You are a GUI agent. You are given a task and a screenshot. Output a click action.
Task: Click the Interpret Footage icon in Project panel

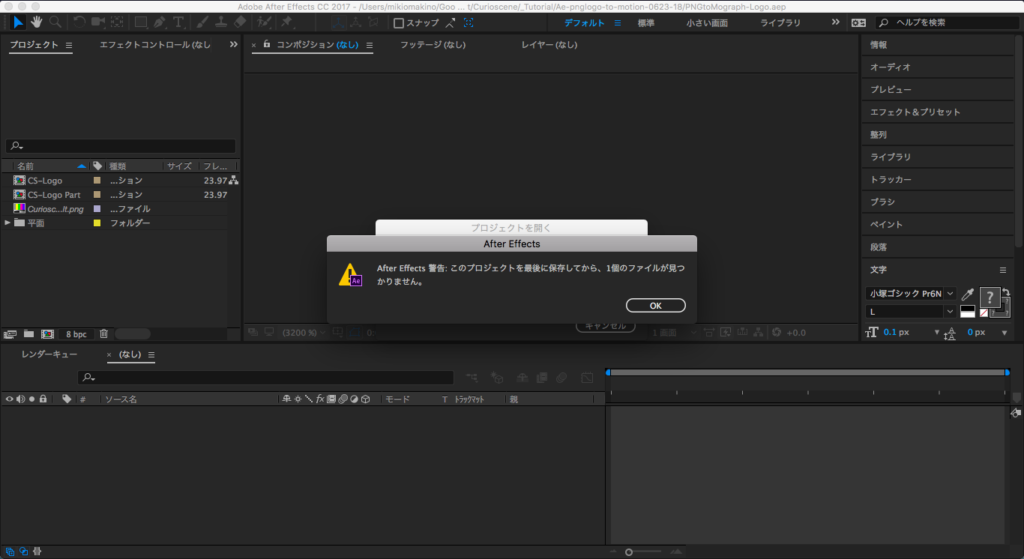pyautogui.click(x=10, y=334)
